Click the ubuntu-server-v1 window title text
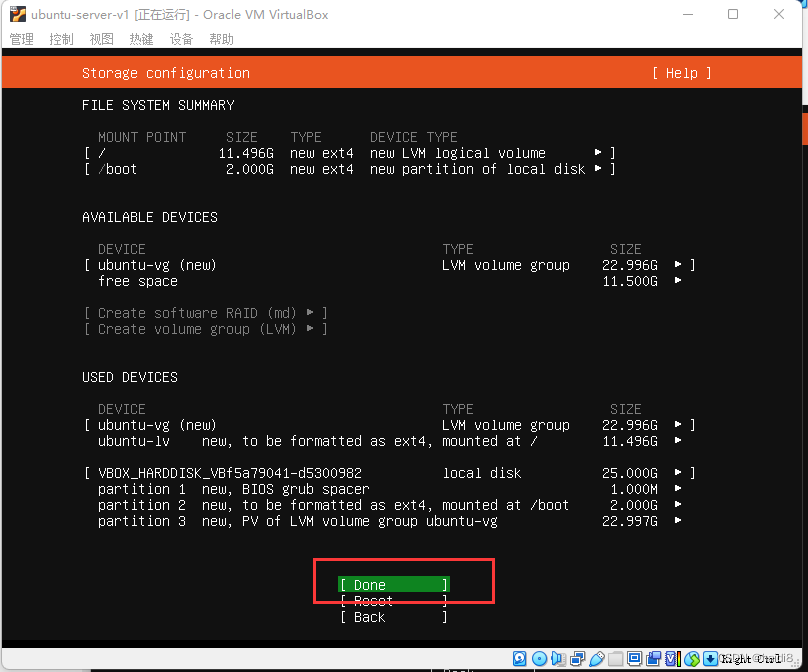The width and height of the screenshot is (808, 672). [179, 14]
